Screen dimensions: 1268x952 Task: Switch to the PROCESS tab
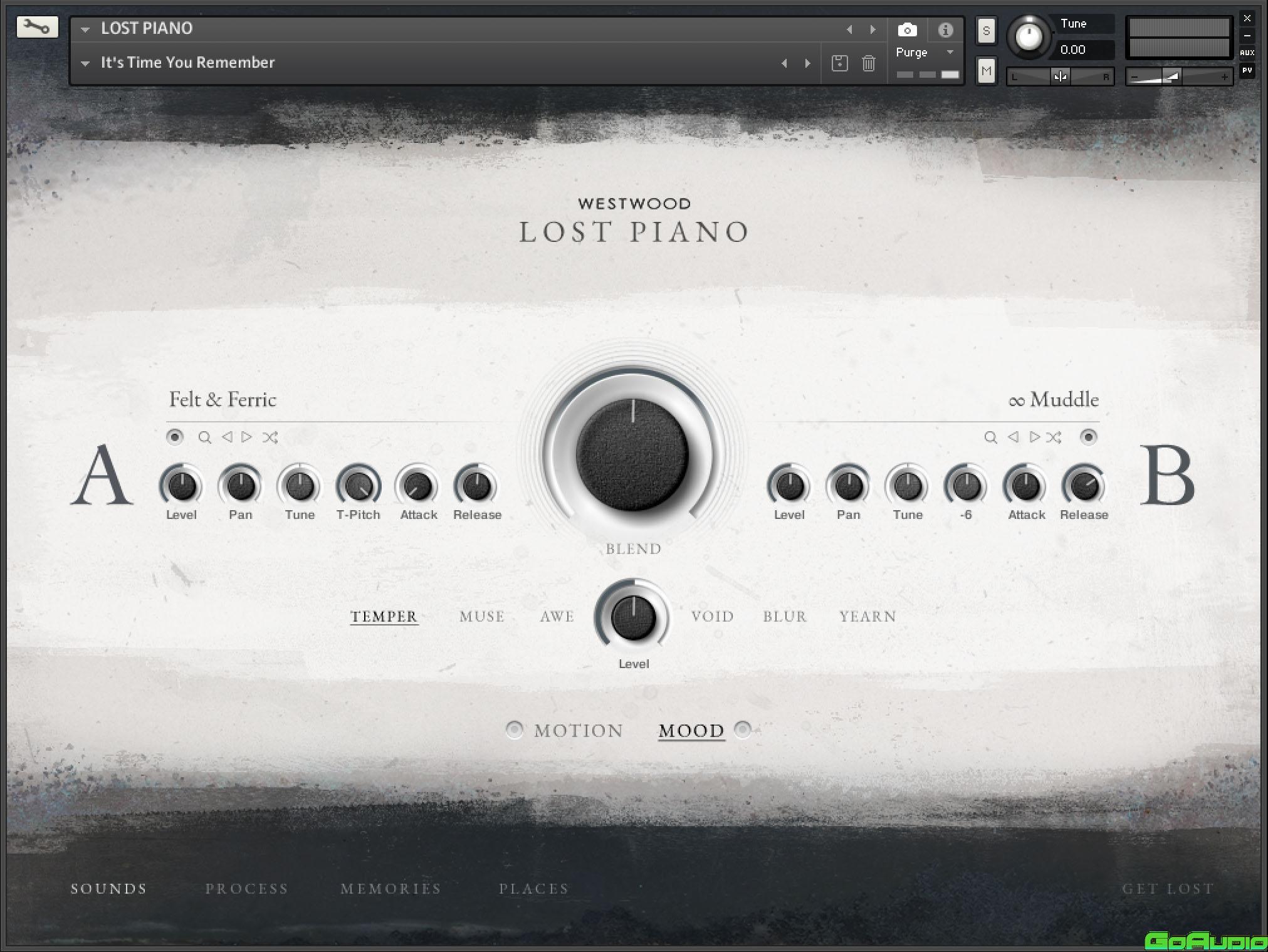click(246, 888)
